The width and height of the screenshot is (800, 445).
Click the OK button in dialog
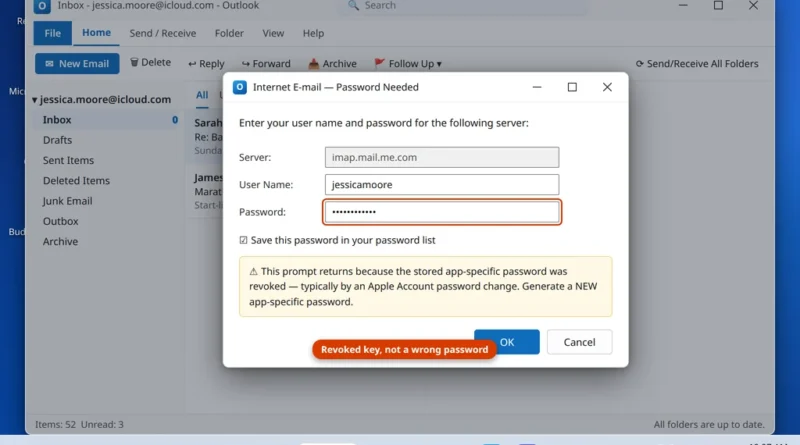tap(507, 342)
